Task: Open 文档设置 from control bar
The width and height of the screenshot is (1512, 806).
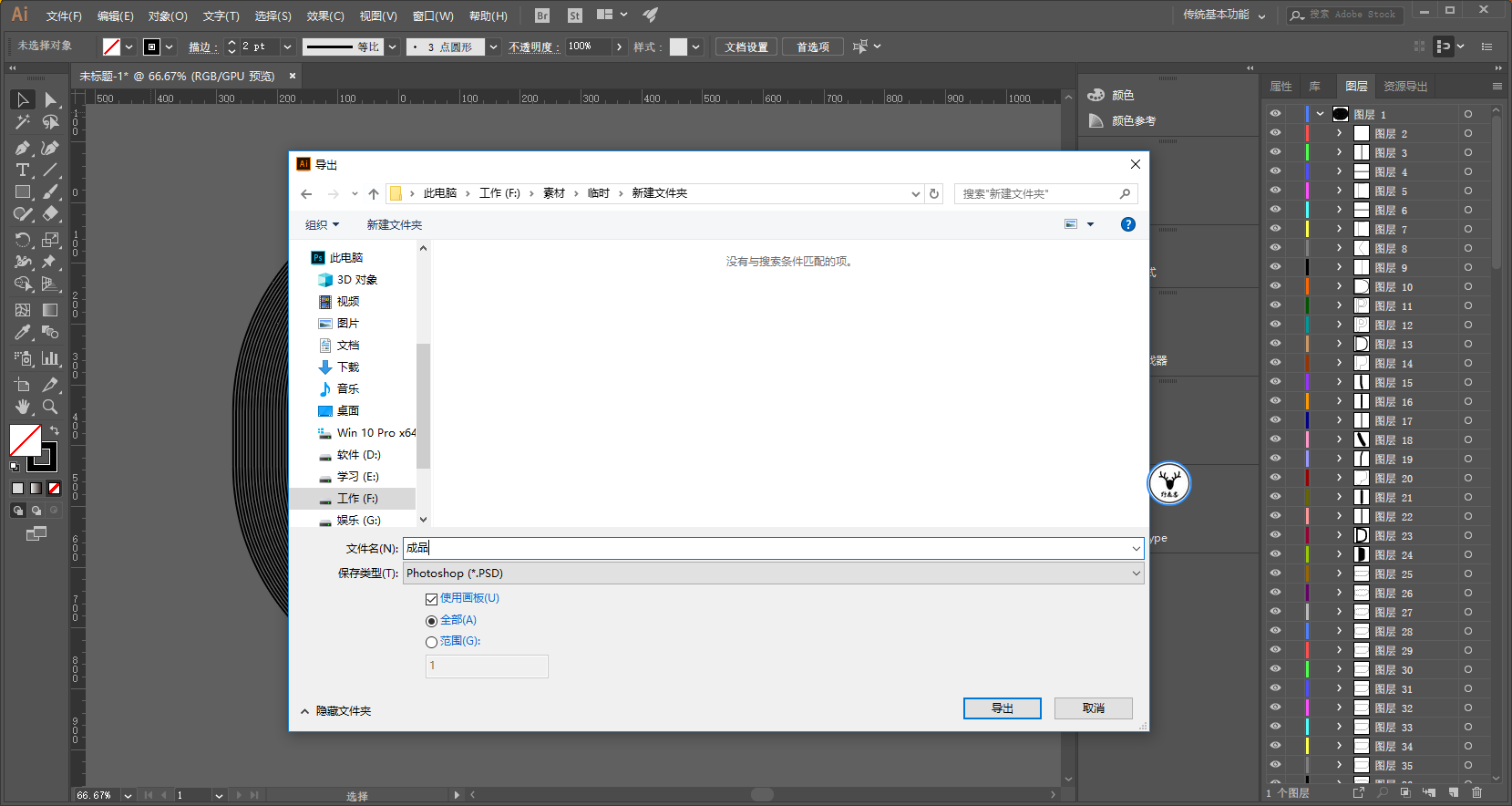Action: point(746,46)
